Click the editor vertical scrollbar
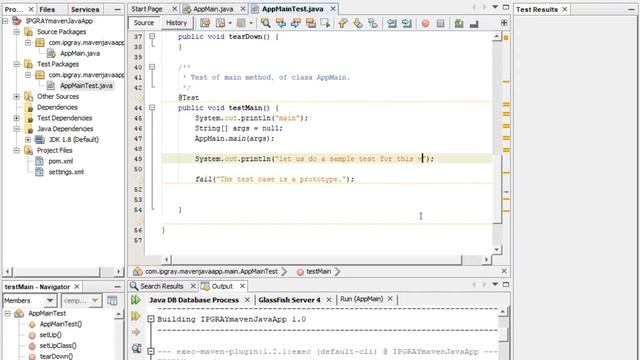Image resolution: width=640 pixels, height=360 pixels. [497, 143]
